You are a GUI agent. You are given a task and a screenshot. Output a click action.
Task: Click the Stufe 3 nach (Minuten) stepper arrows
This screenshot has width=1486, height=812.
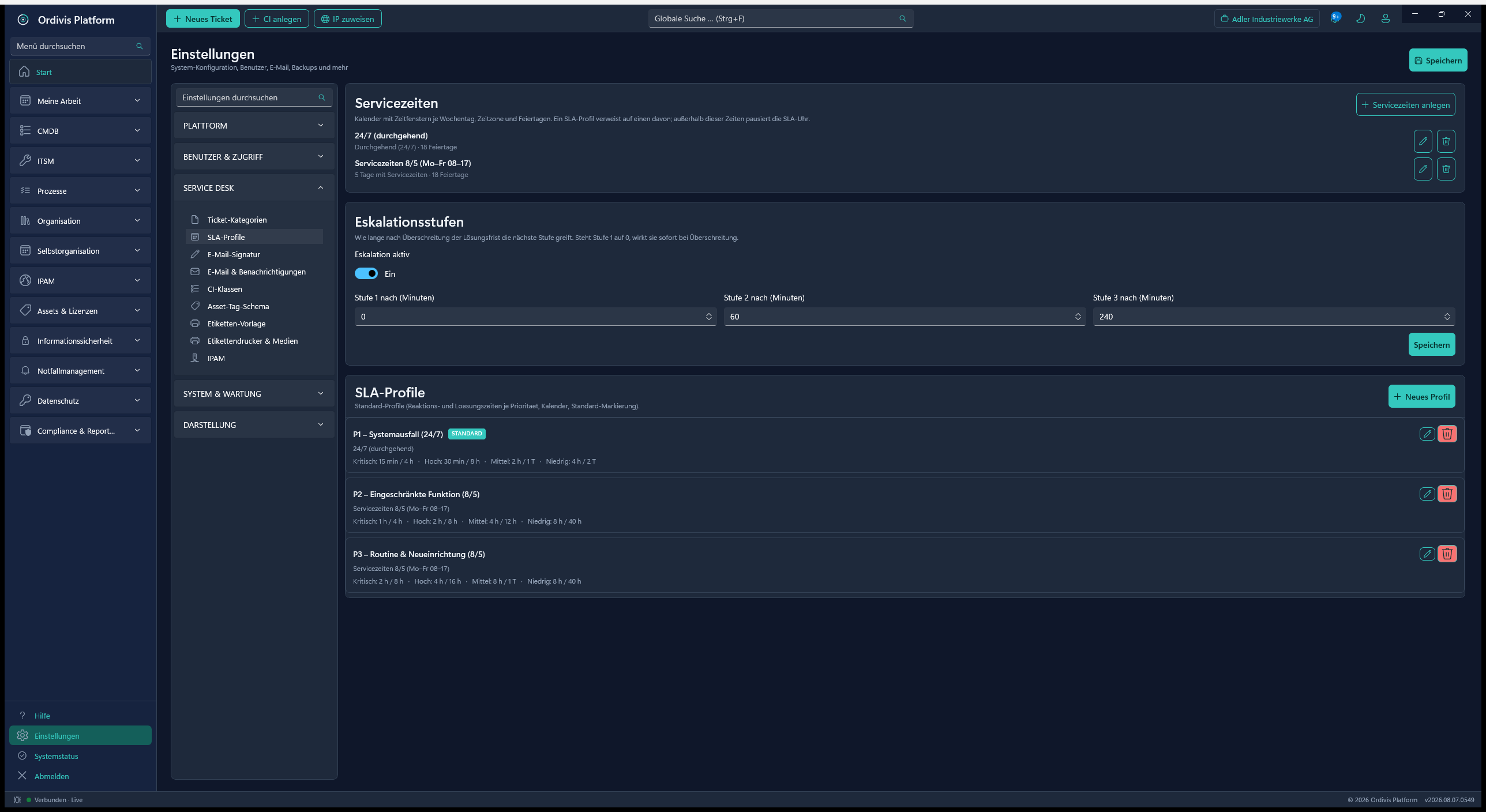click(1447, 317)
